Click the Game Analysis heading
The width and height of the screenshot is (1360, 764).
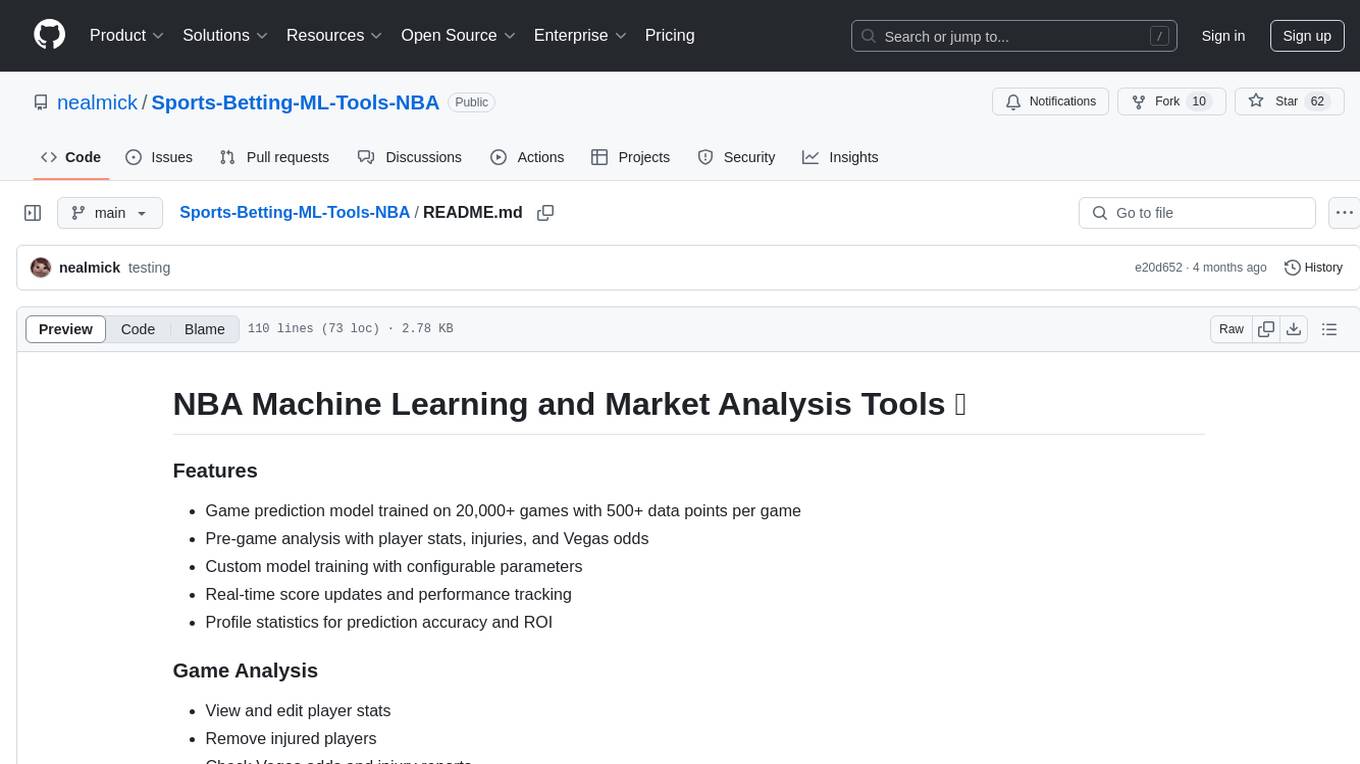[245, 671]
